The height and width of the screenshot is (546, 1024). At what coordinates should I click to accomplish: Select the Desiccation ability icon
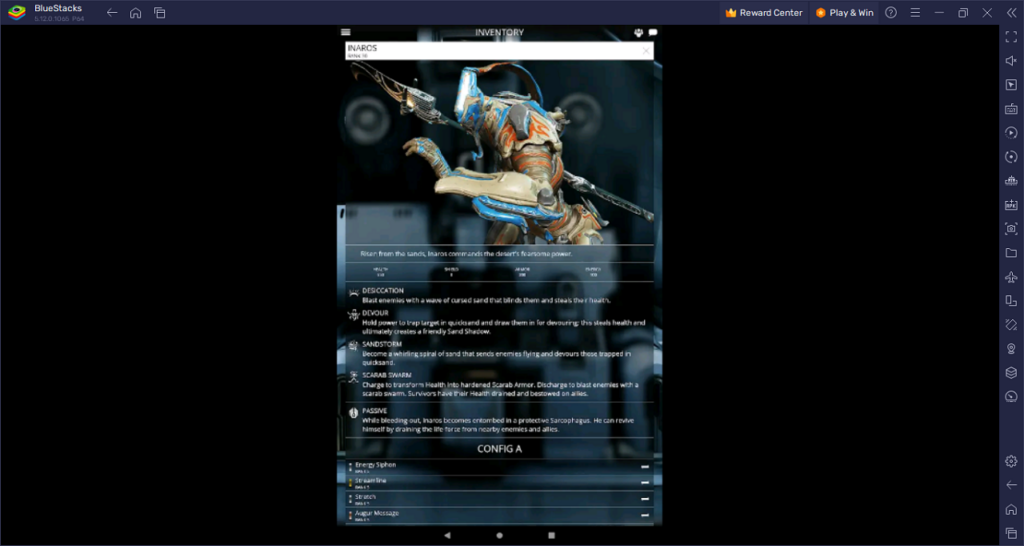coord(354,293)
